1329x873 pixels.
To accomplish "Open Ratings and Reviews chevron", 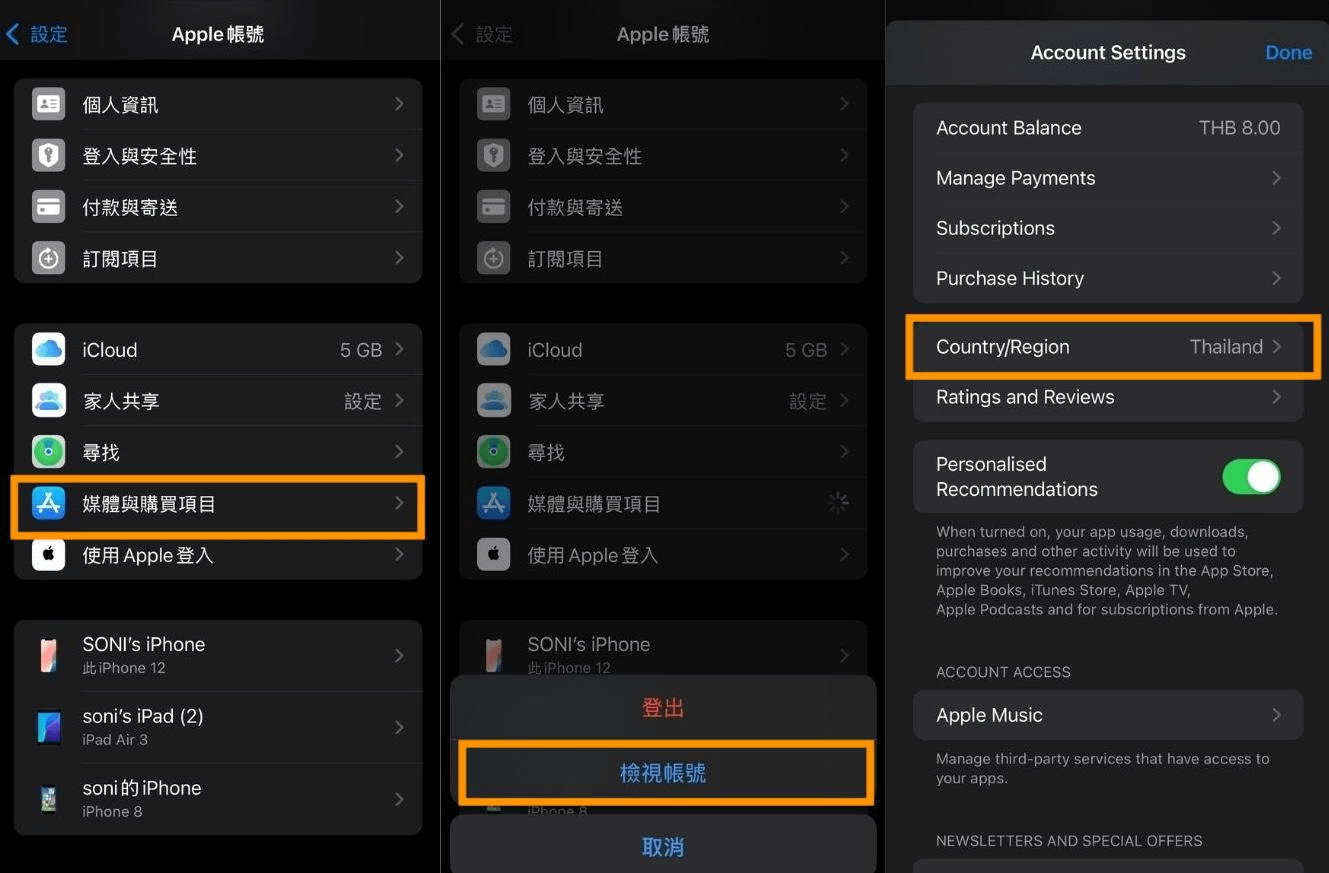I will (x=1277, y=397).
